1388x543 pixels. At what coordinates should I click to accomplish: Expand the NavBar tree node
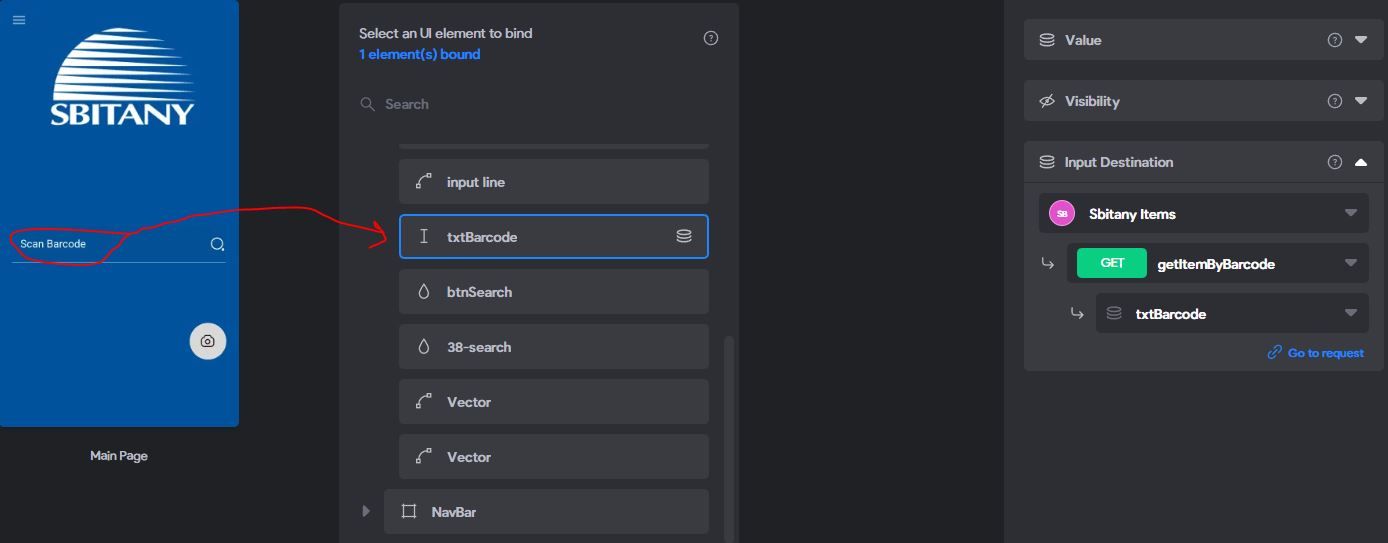pos(366,512)
